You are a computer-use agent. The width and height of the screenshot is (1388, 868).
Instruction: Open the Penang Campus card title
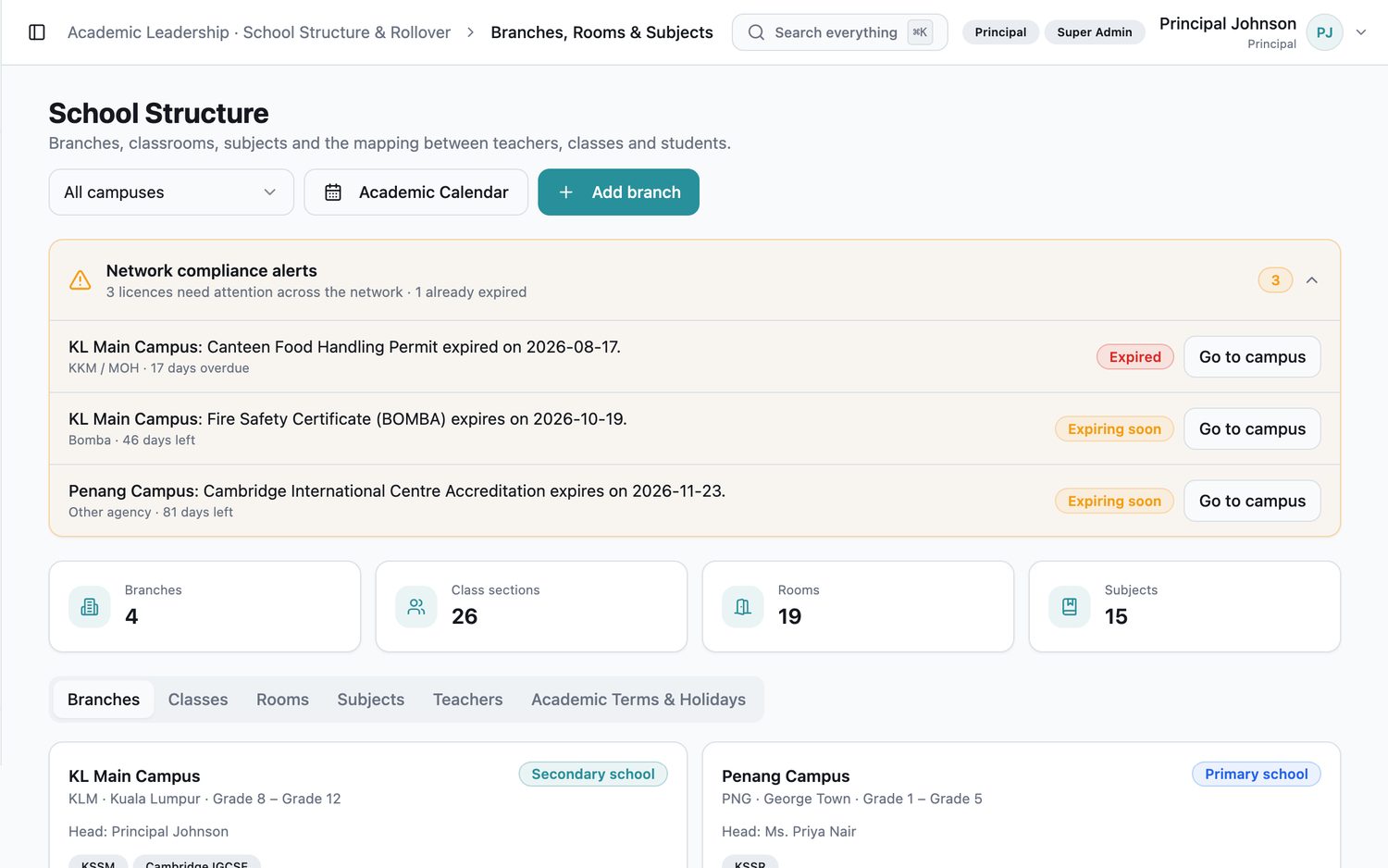tap(786, 776)
